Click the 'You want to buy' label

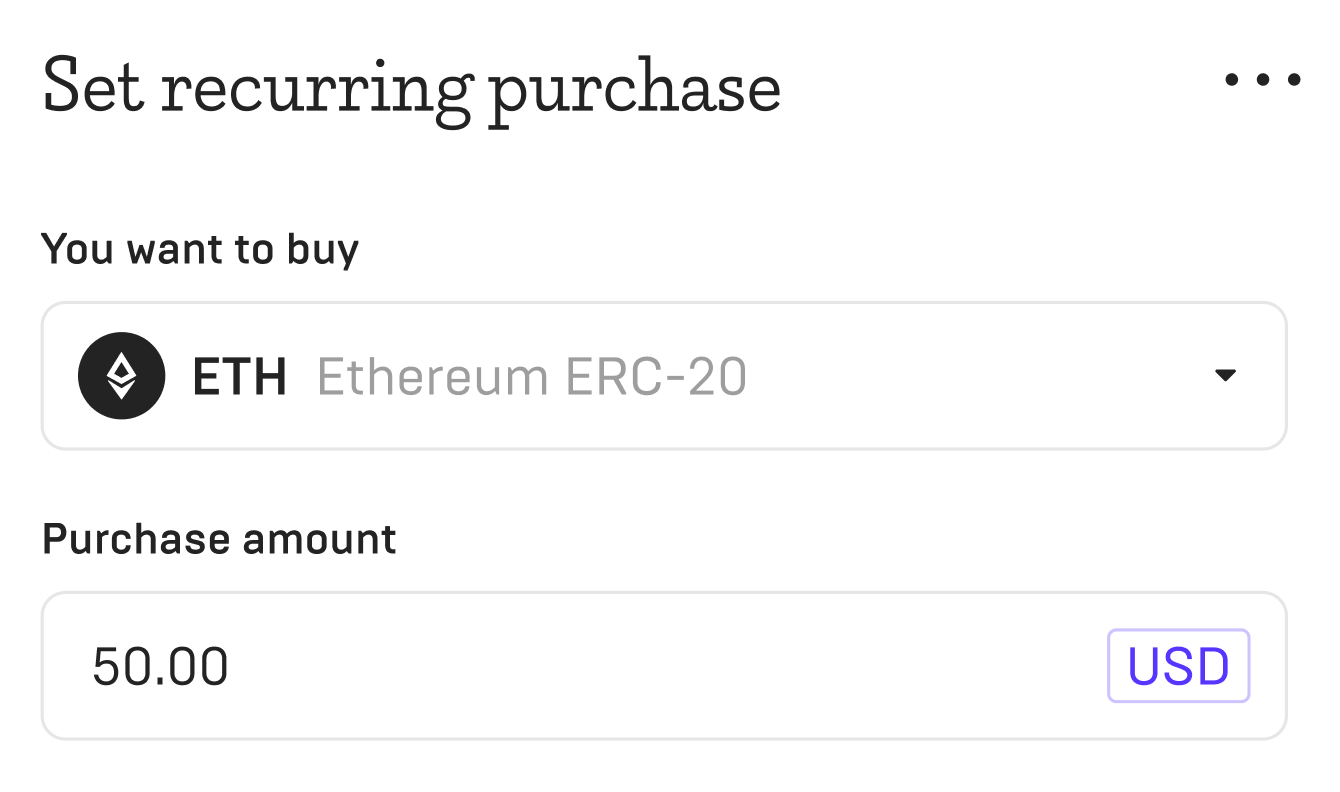pyautogui.click(x=199, y=249)
